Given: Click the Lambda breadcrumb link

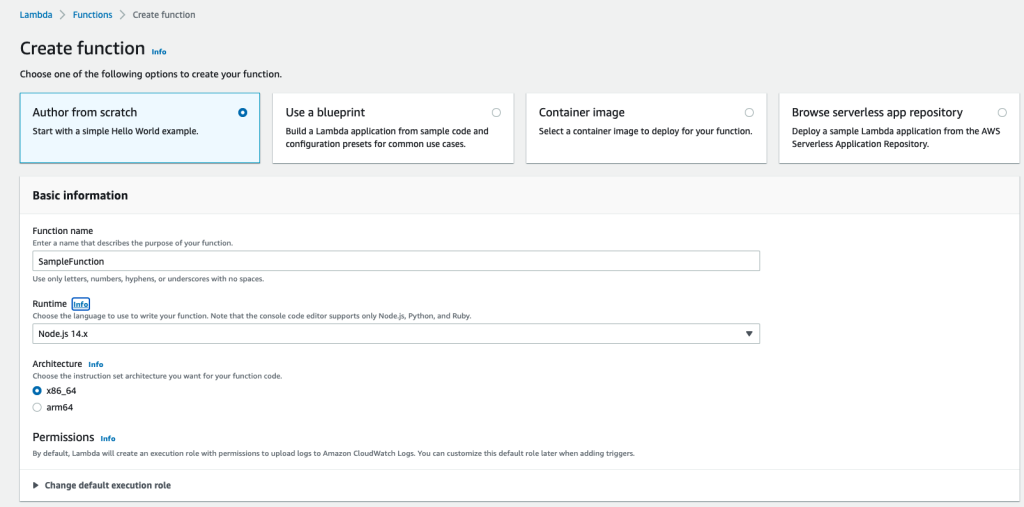Looking at the screenshot, I should coord(35,15).
